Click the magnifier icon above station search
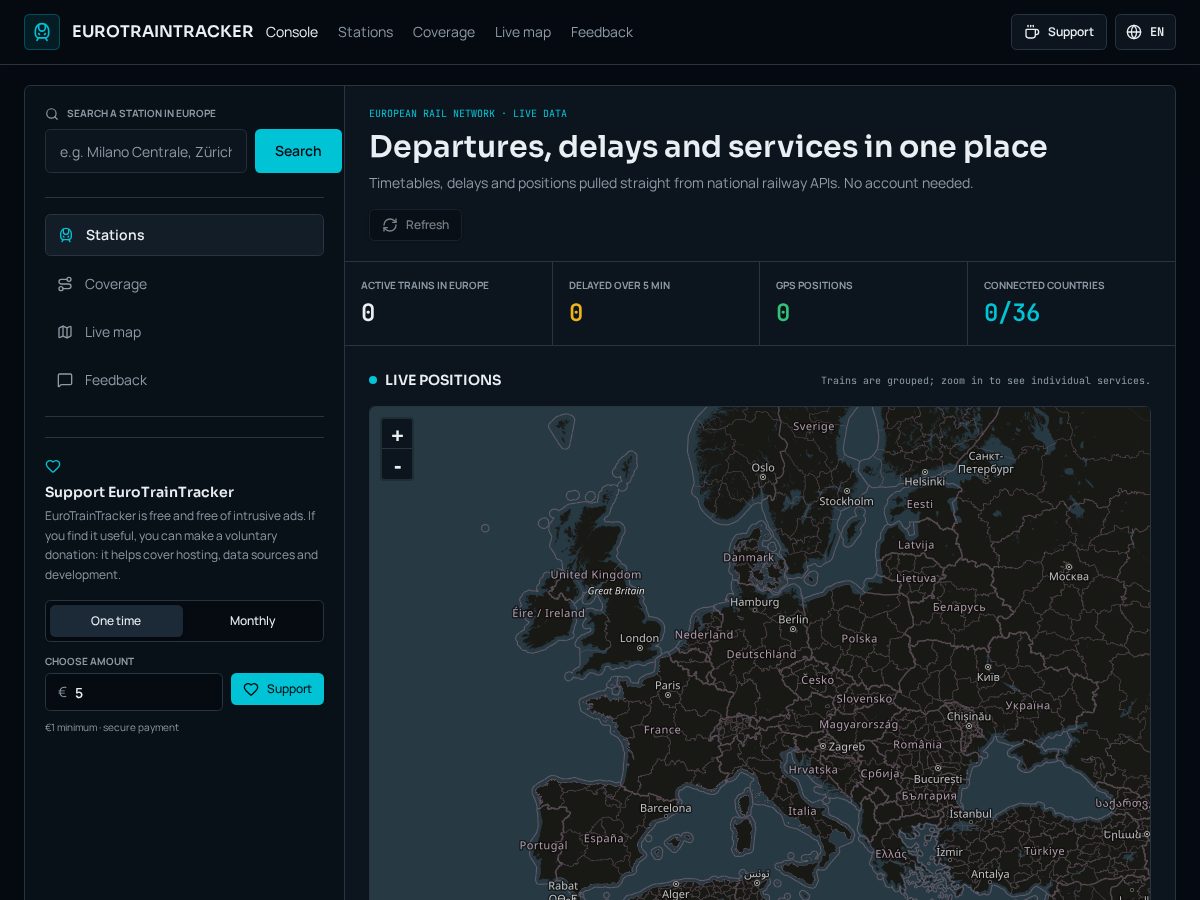The width and height of the screenshot is (1200, 900). (x=52, y=114)
